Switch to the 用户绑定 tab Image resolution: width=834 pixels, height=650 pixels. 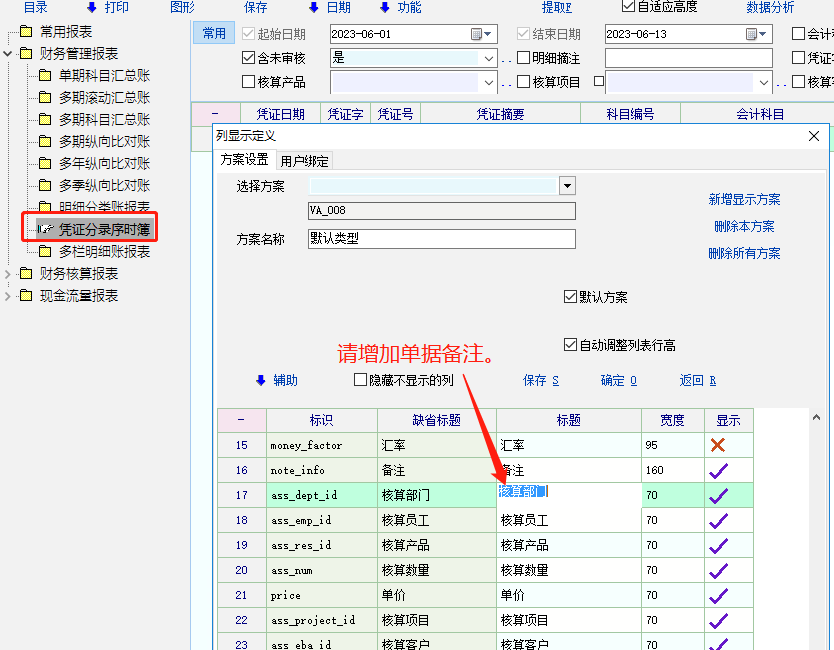coord(305,161)
